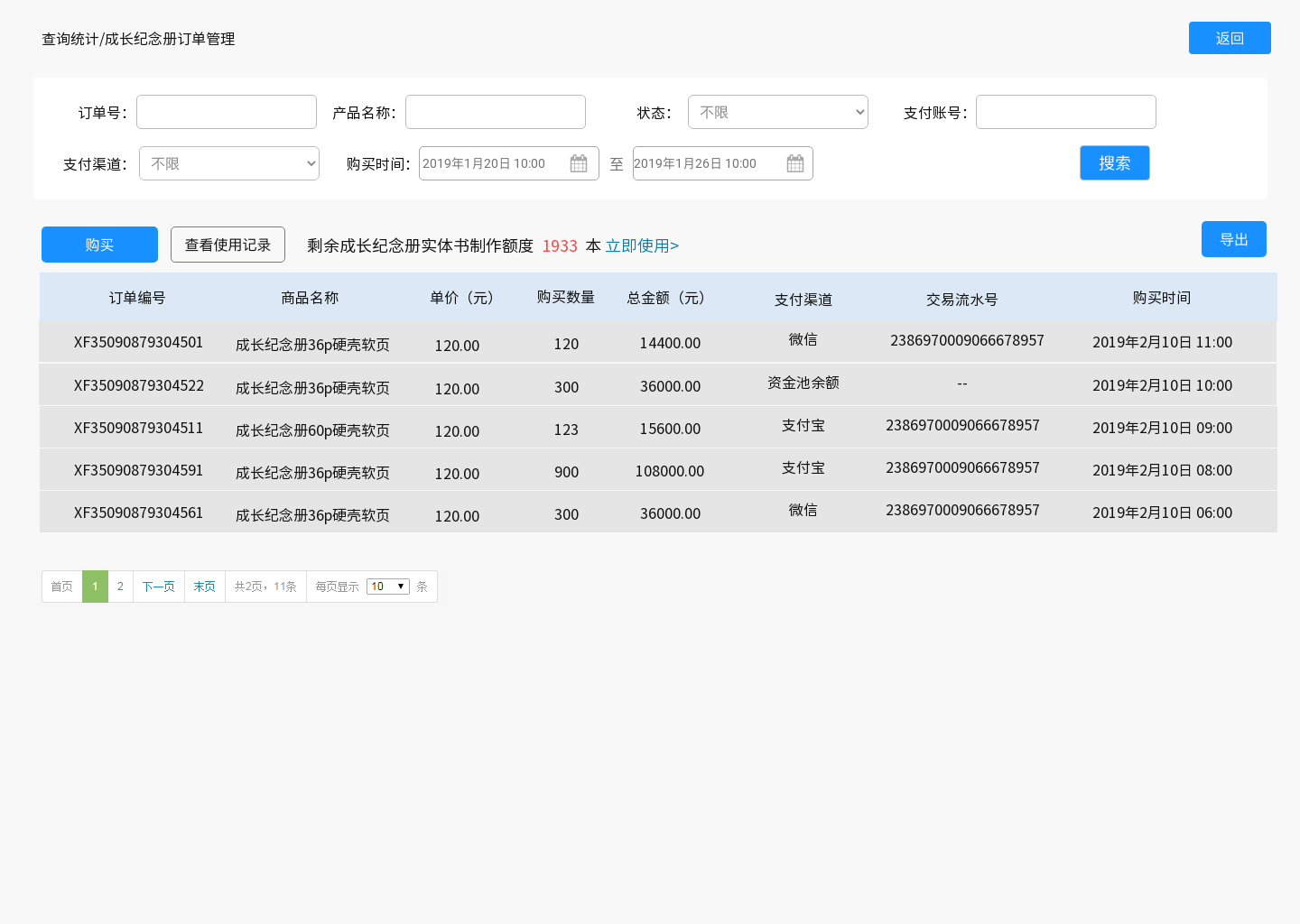The height and width of the screenshot is (924, 1300).
Task: Go to page 2
Action: [x=120, y=587]
